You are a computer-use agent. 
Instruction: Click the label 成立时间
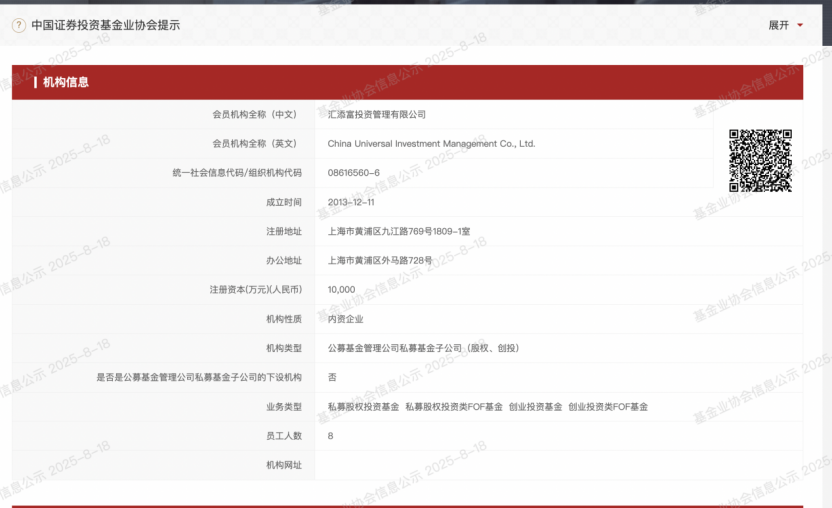coord(284,202)
